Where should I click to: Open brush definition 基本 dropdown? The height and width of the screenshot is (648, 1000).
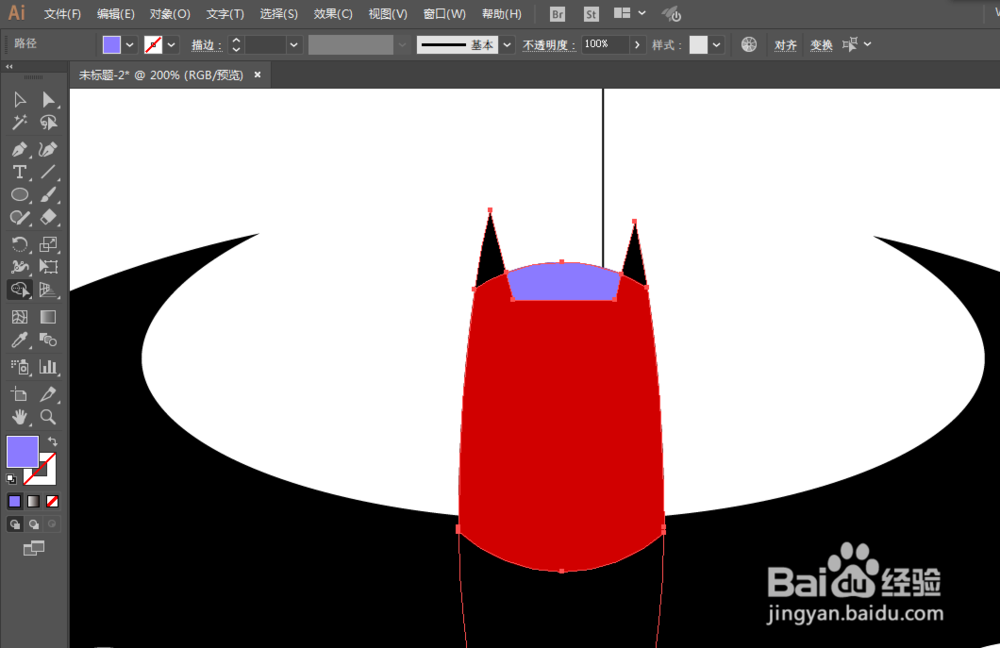tap(507, 45)
